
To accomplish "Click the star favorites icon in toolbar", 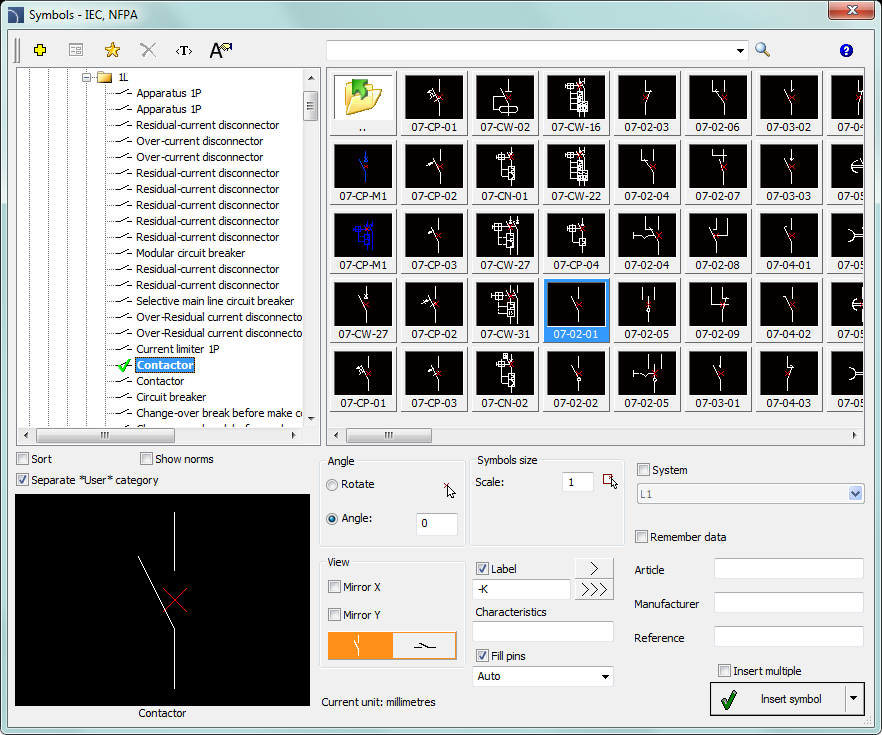I will point(112,50).
